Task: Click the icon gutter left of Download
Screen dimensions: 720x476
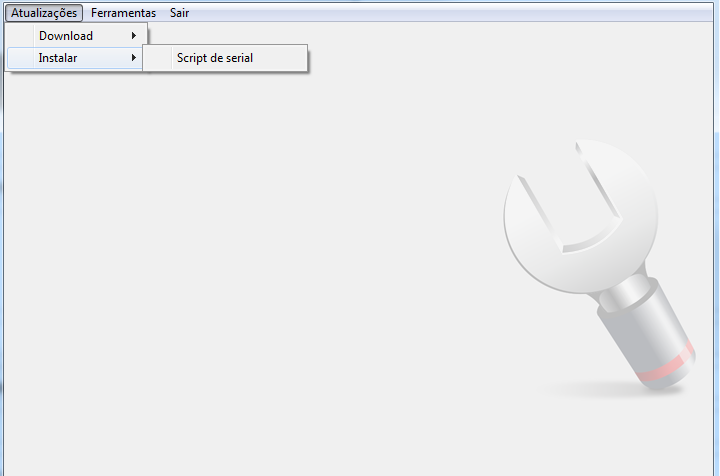Action: click(x=22, y=36)
